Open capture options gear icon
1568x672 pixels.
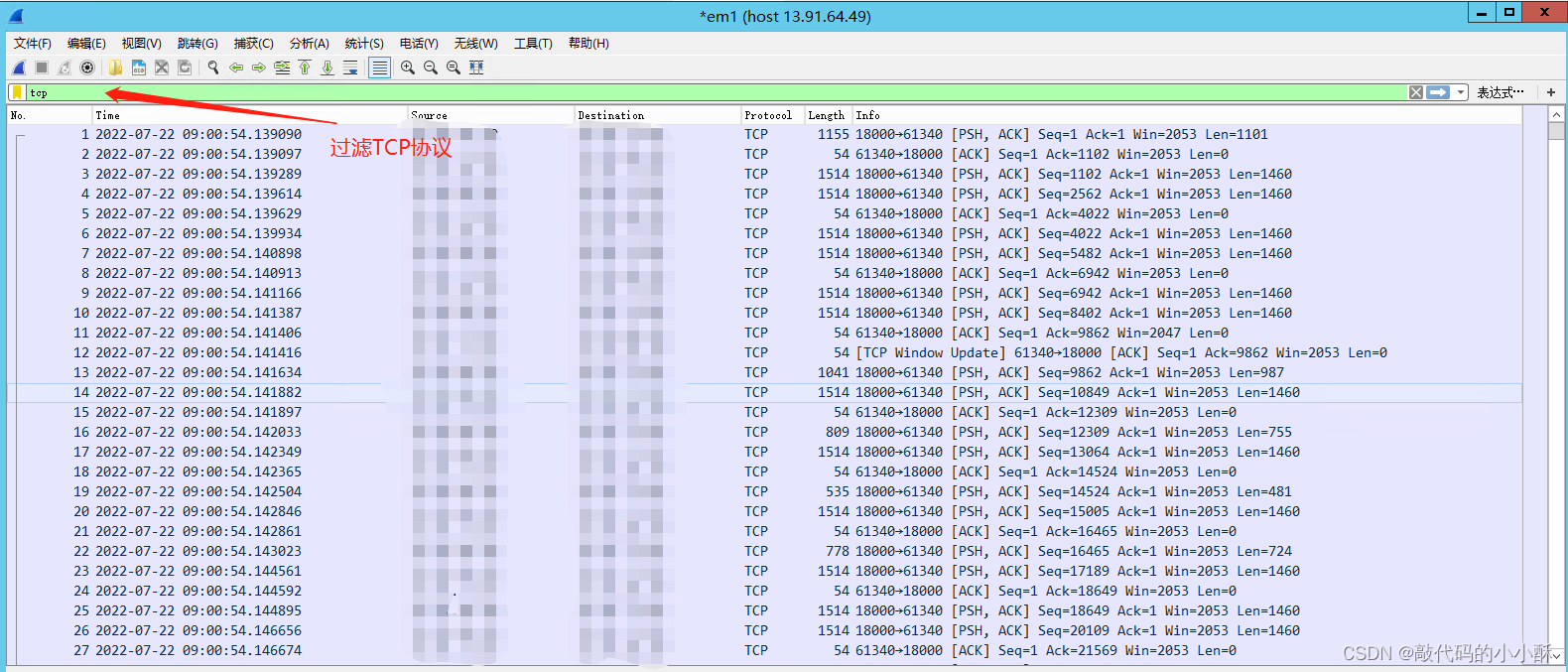[87, 67]
